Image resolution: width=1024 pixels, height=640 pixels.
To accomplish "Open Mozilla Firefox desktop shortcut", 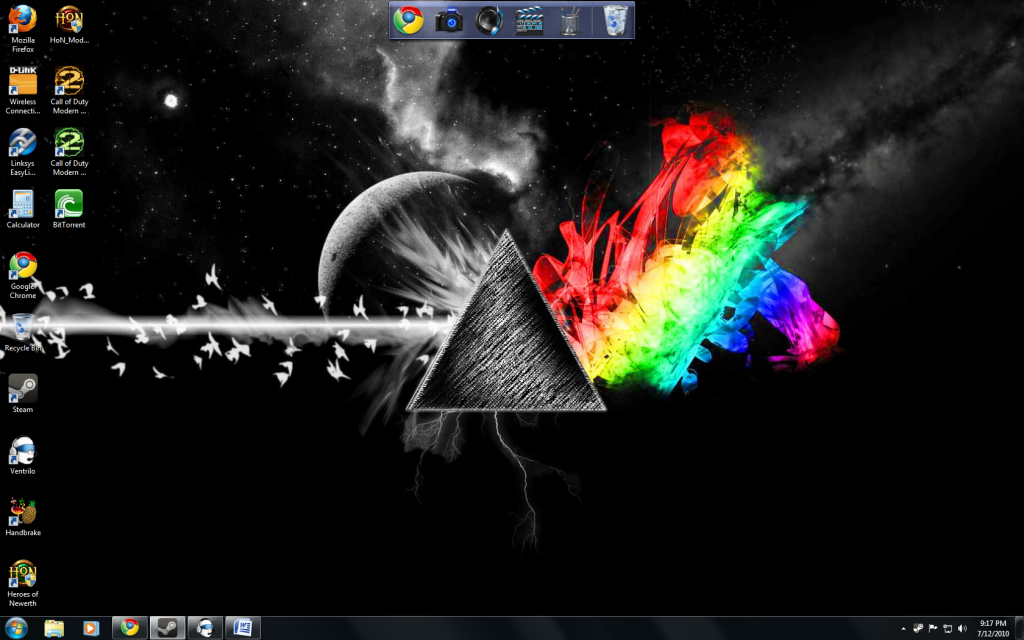I will pyautogui.click(x=23, y=29).
